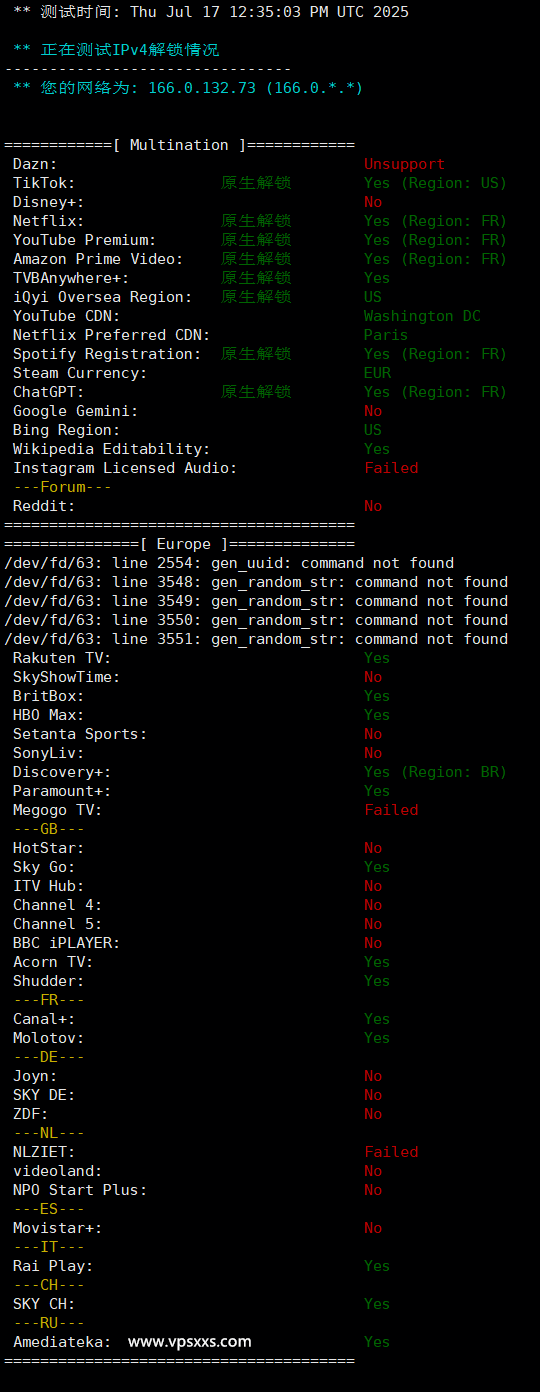
Task: Click the gen_uuid command not found error line
Action: [229, 563]
